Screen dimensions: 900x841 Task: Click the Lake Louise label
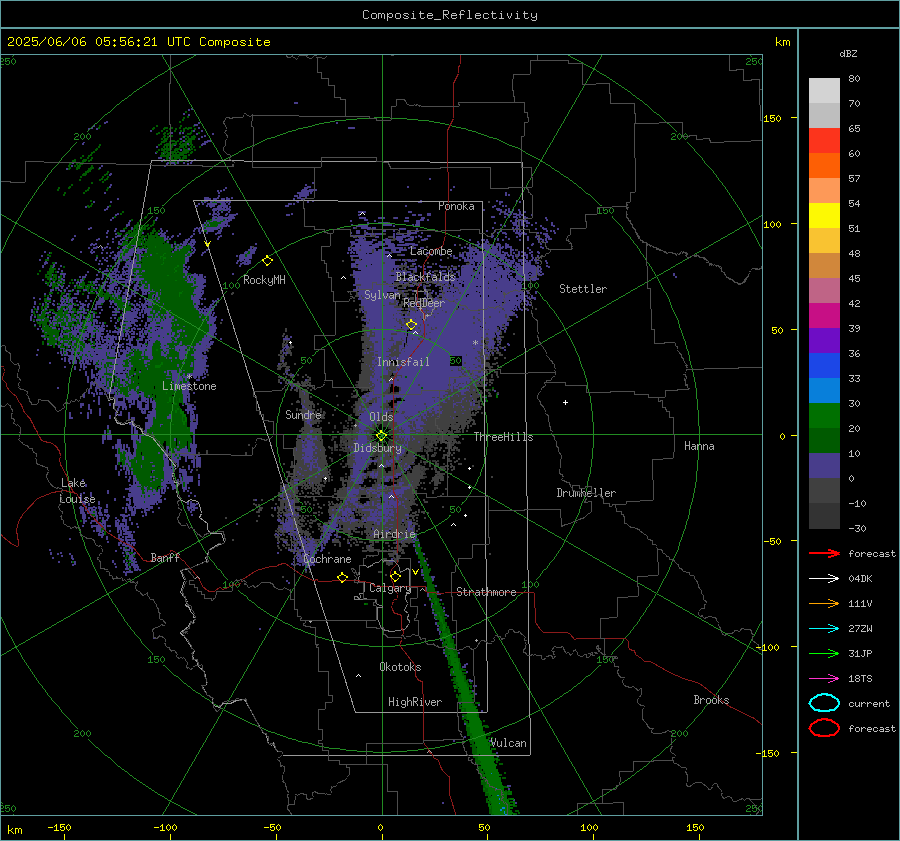pyautogui.click(x=77, y=491)
